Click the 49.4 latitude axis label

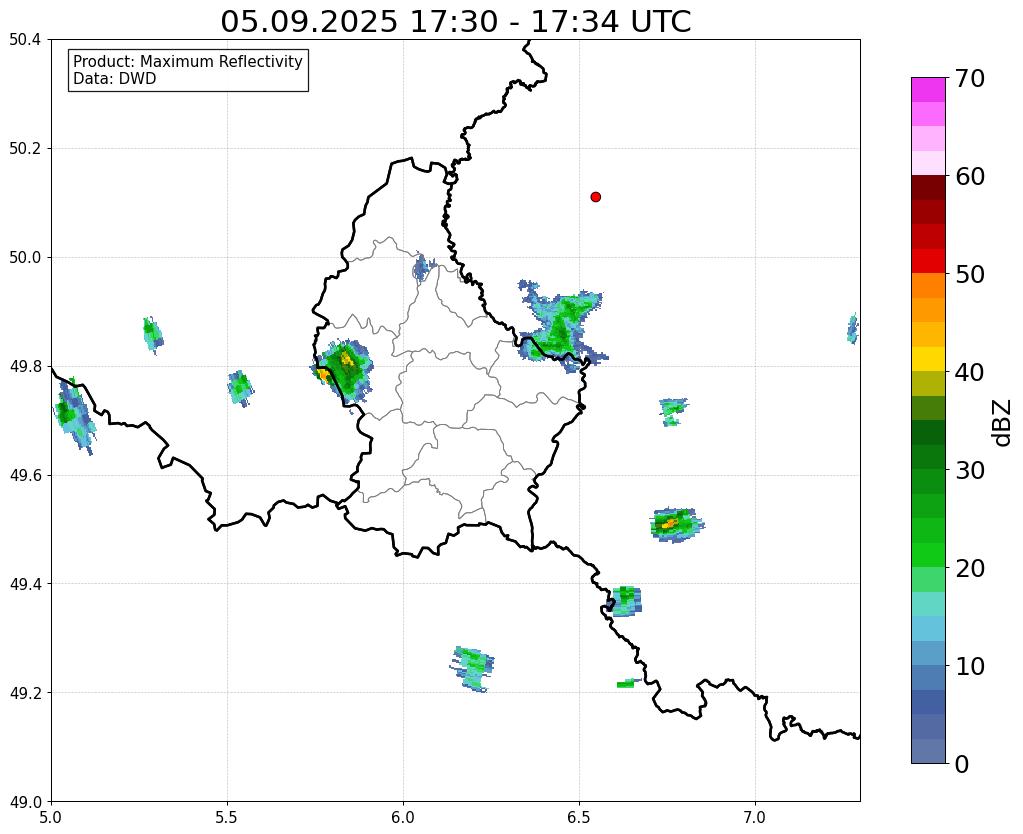(x=25, y=583)
